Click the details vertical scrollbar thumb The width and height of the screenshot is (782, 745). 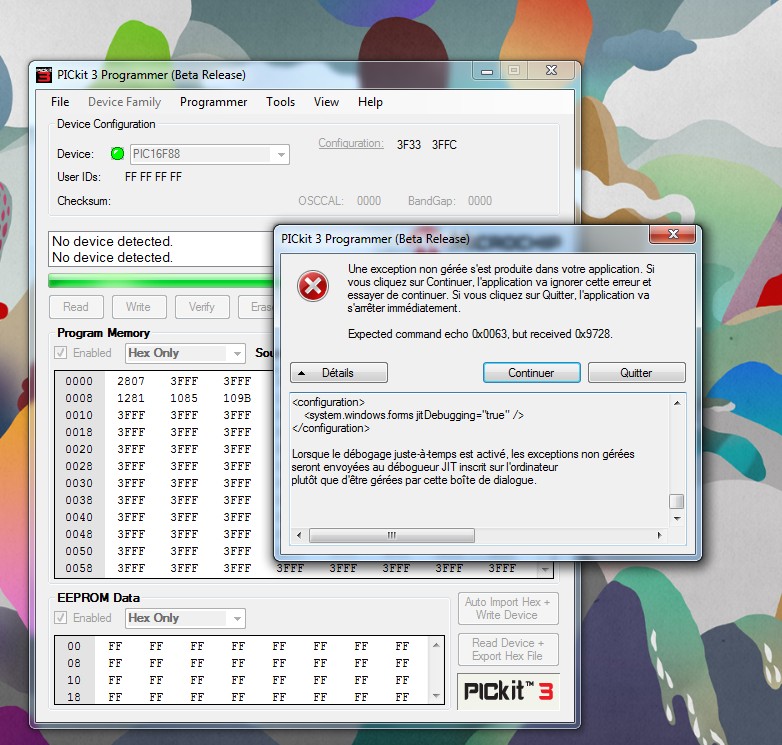(x=676, y=501)
